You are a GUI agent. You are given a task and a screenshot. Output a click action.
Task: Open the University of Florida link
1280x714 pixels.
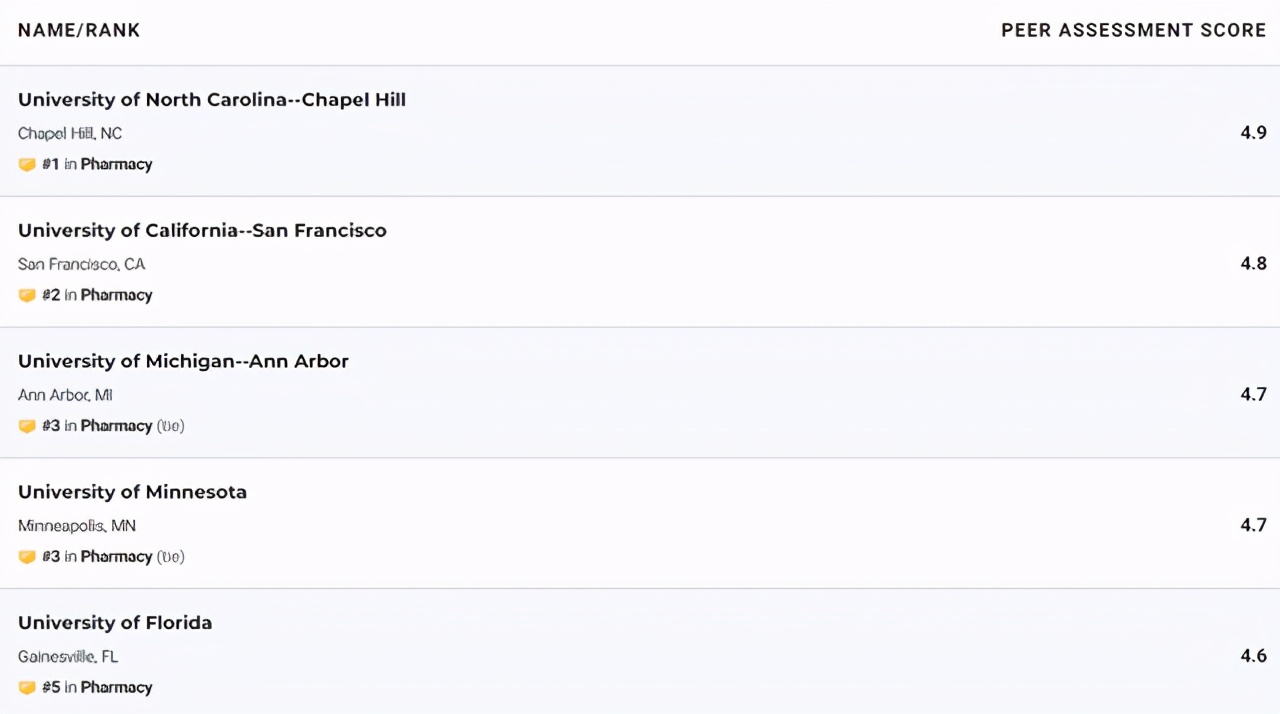click(x=115, y=623)
